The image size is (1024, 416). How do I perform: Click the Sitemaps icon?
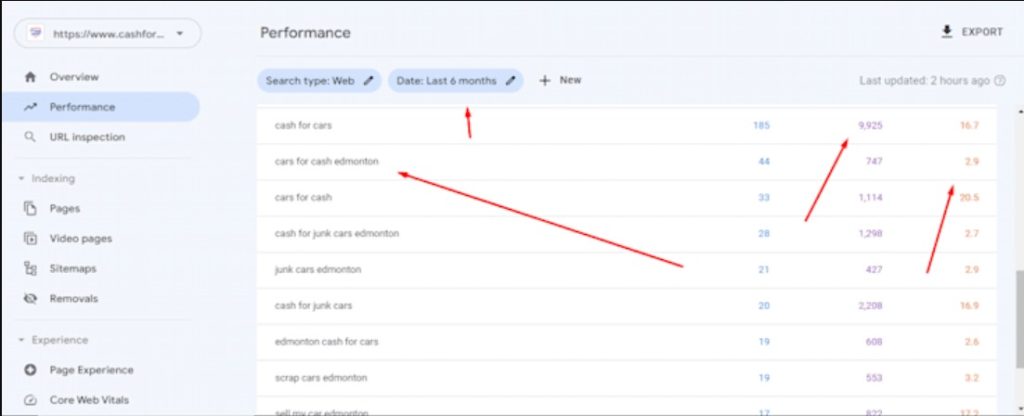coord(30,269)
